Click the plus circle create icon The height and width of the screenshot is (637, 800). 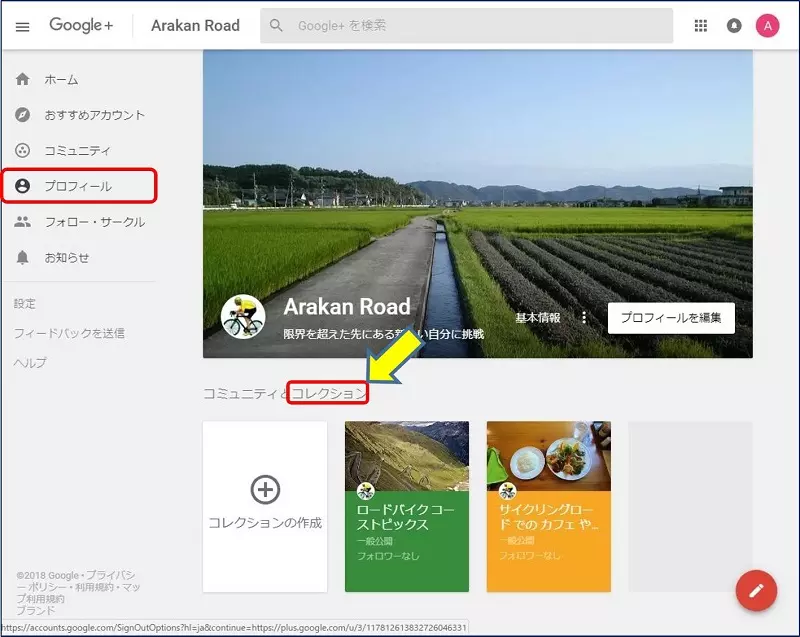pyautogui.click(x=265, y=490)
